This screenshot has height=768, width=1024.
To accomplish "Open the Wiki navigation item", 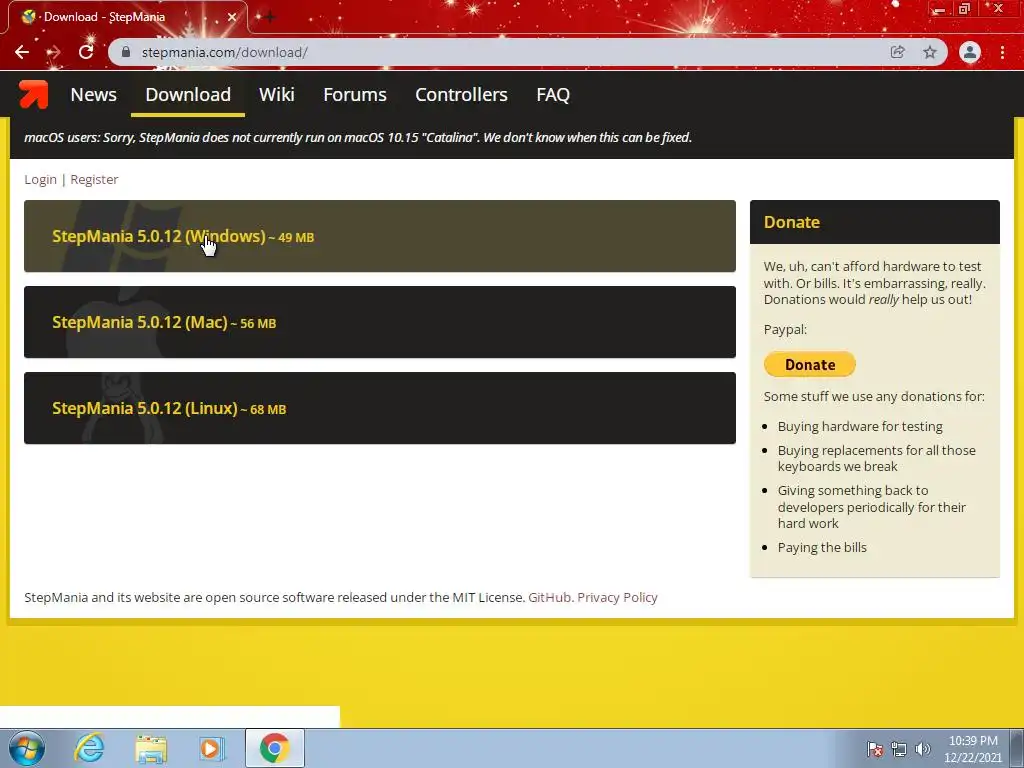I will click(277, 95).
